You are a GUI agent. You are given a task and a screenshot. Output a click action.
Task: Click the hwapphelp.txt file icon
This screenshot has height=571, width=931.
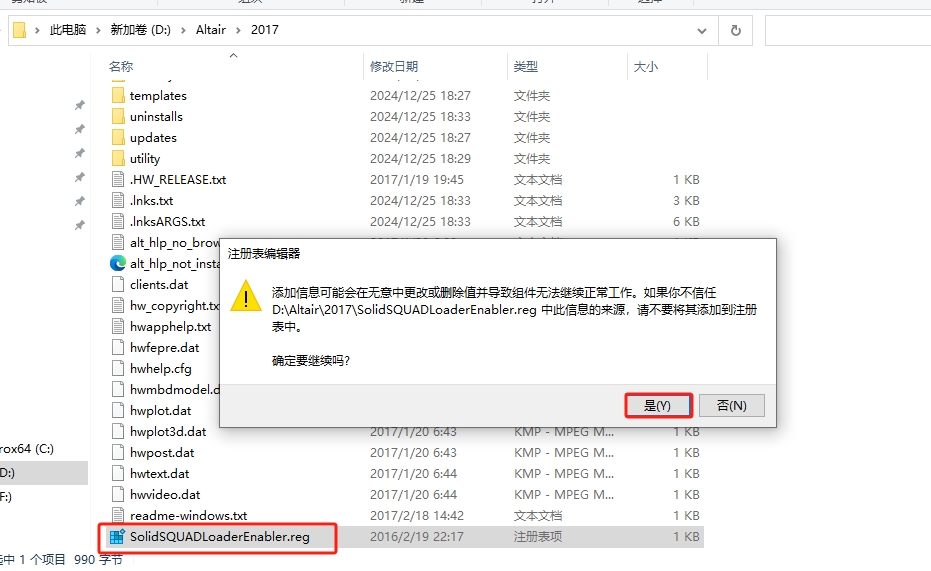point(118,326)
